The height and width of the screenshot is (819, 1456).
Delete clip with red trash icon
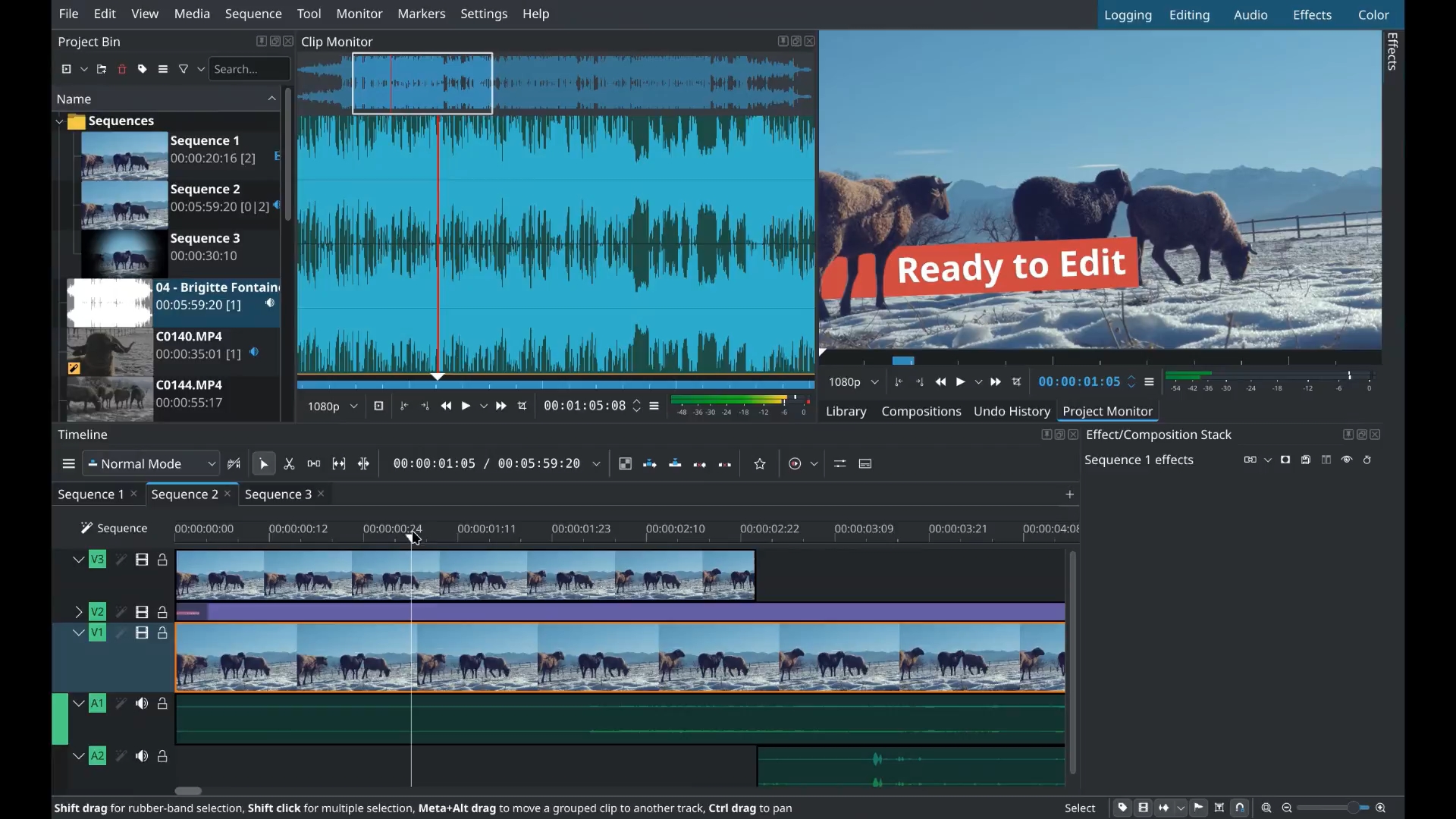(122, 69)
